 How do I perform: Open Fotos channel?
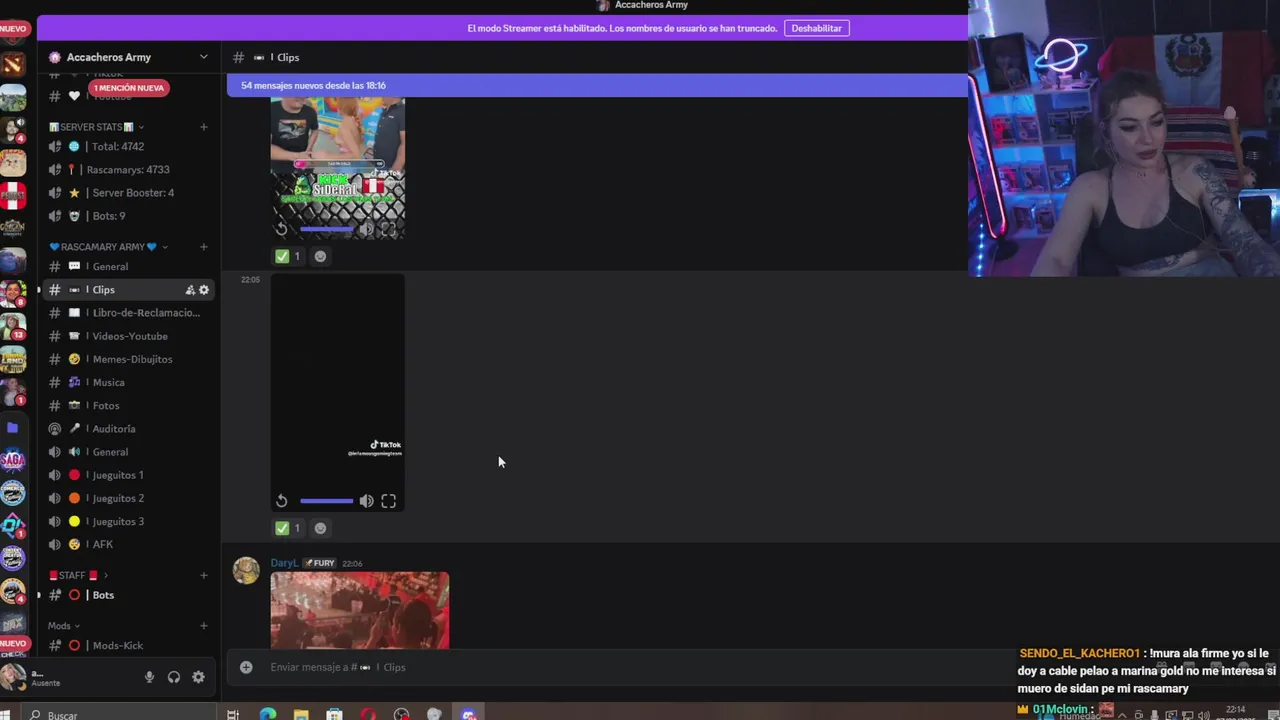[129, 405]
